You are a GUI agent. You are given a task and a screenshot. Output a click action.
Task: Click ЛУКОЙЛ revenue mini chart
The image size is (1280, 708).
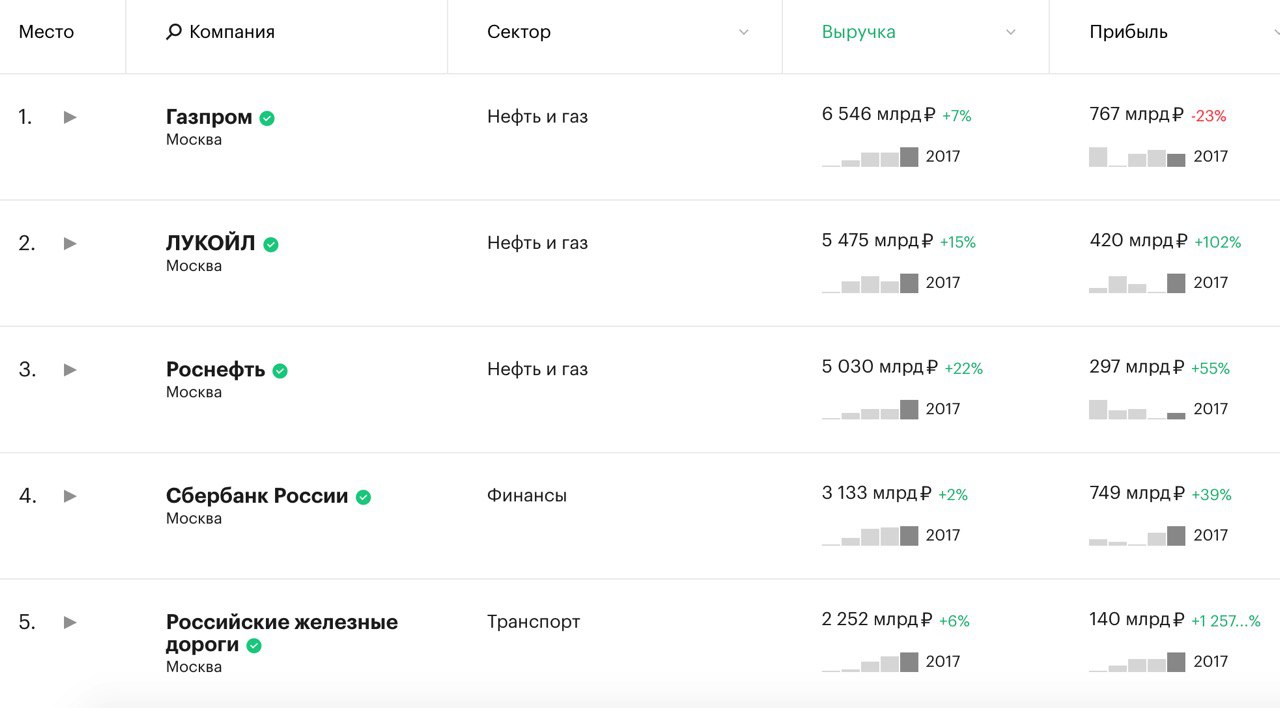click(870, 283)
